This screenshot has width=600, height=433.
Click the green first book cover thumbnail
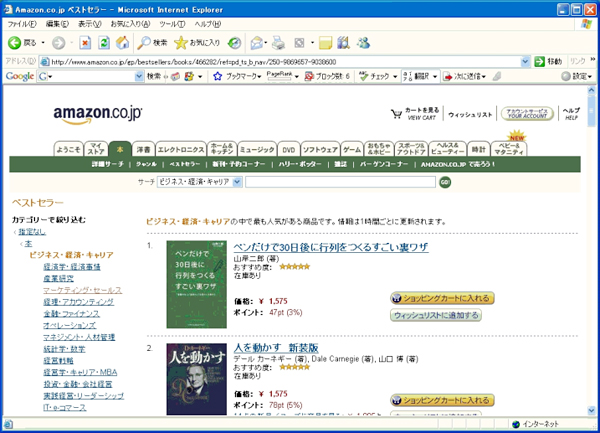(x=197, y=284)
